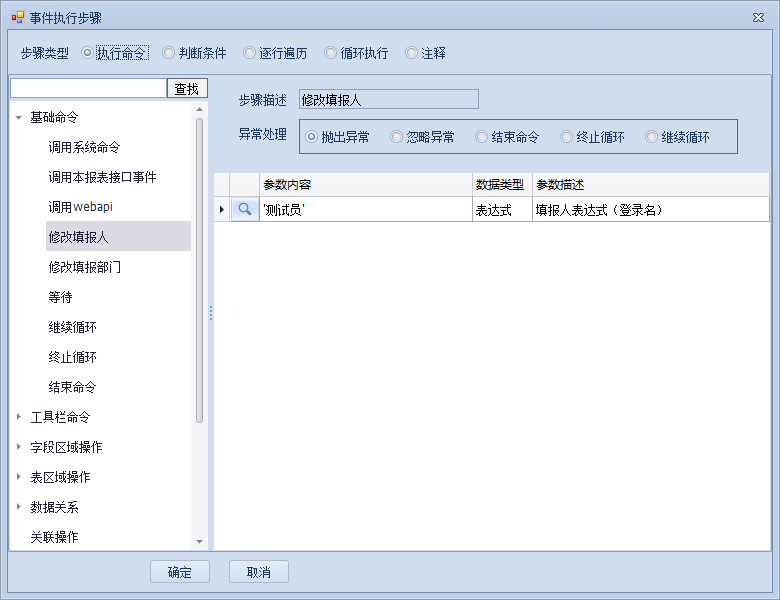Expand the 字段区域操作 node
780x600 pixels.
coord(19,447)
